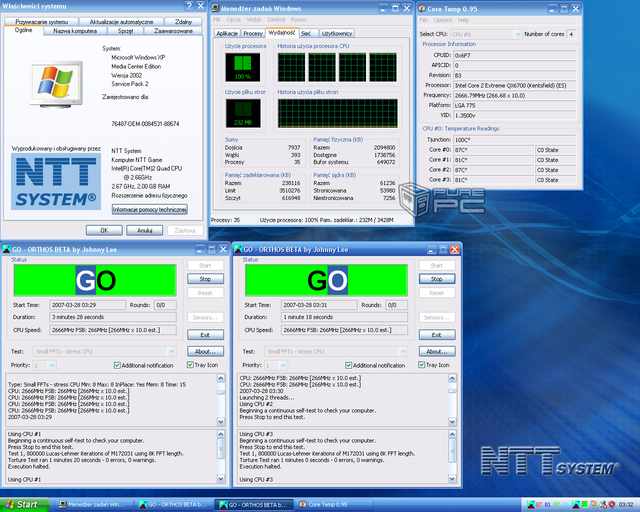640x512 pixels.
Task: Click About in ORTHOS started 03:31
Action: [x=437, y=351]
